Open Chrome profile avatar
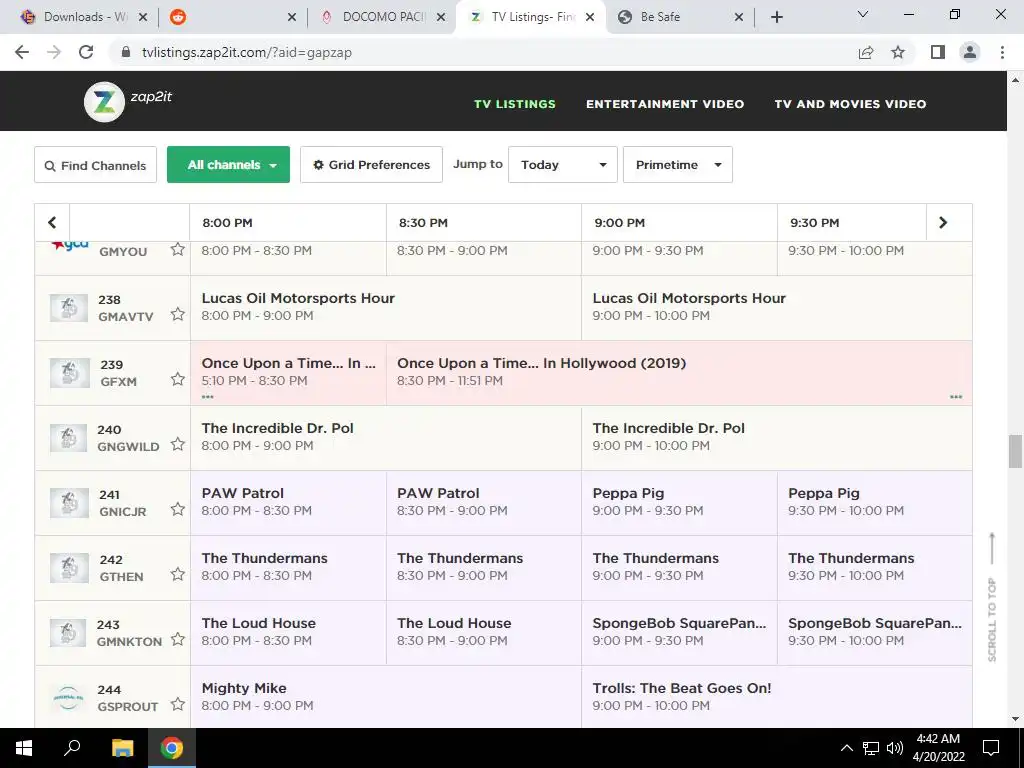The width and height of the screenshot is (1024, 768). pos(970,52)
